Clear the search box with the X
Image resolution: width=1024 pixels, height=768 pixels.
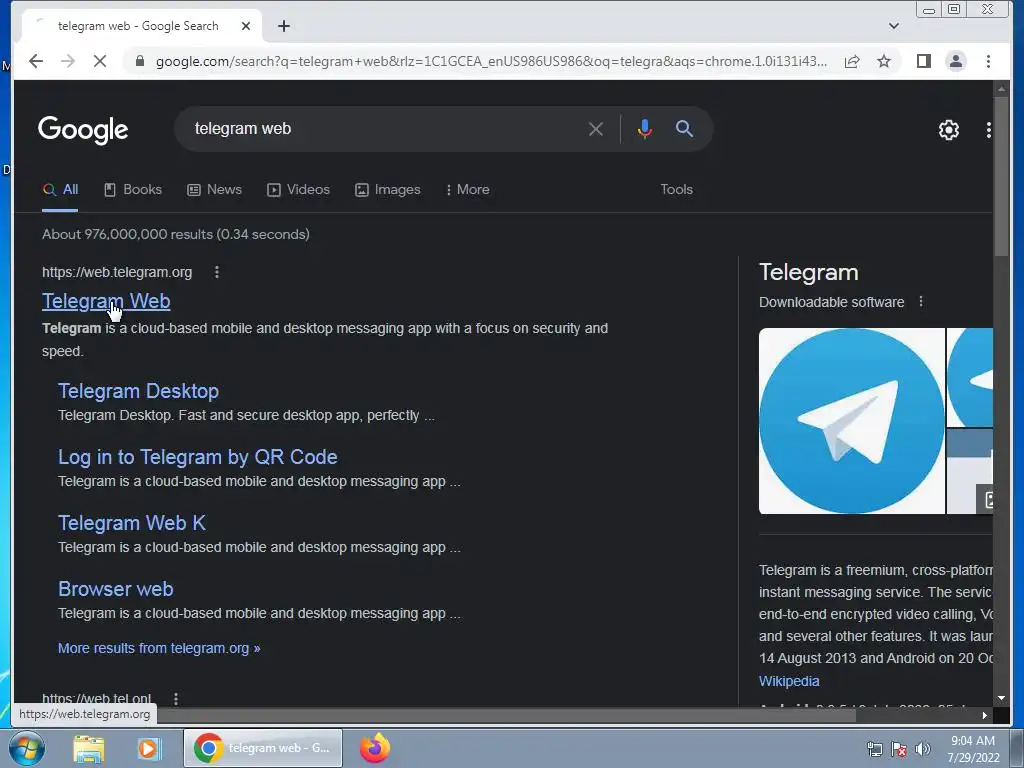(x=596, y=129)
